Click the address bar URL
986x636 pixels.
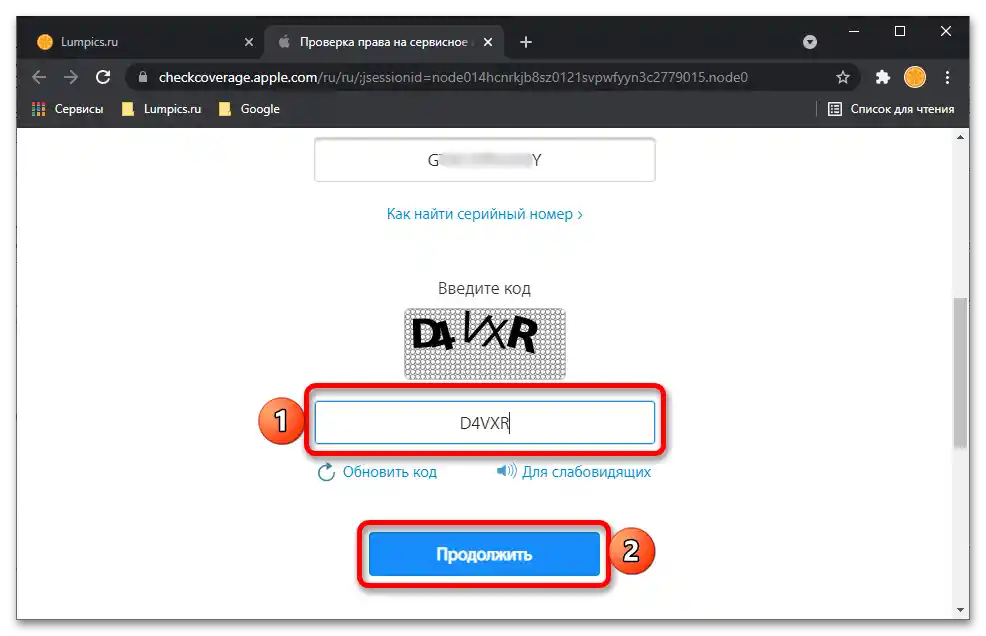pyautogui.click(x=453, y=77)
